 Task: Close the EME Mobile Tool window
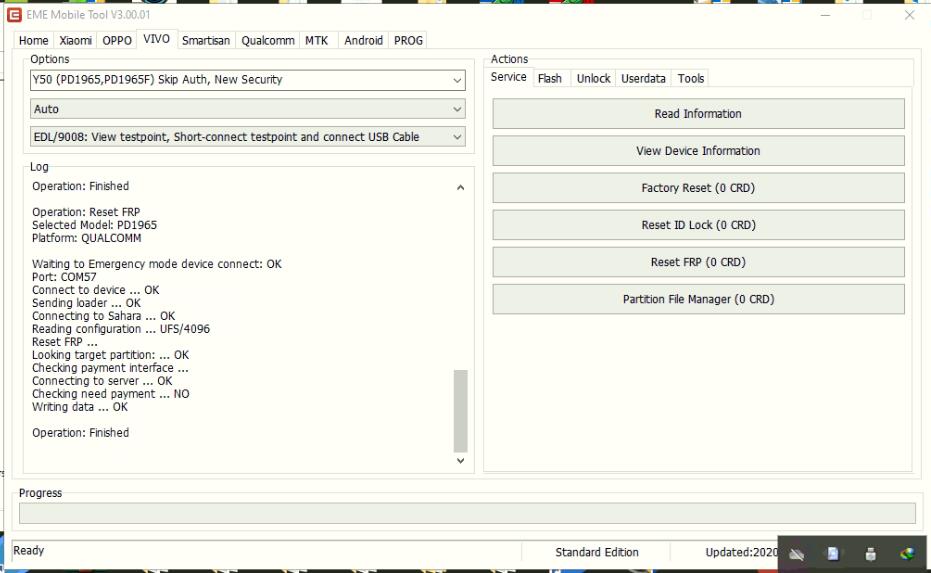[x=909, y=15]
